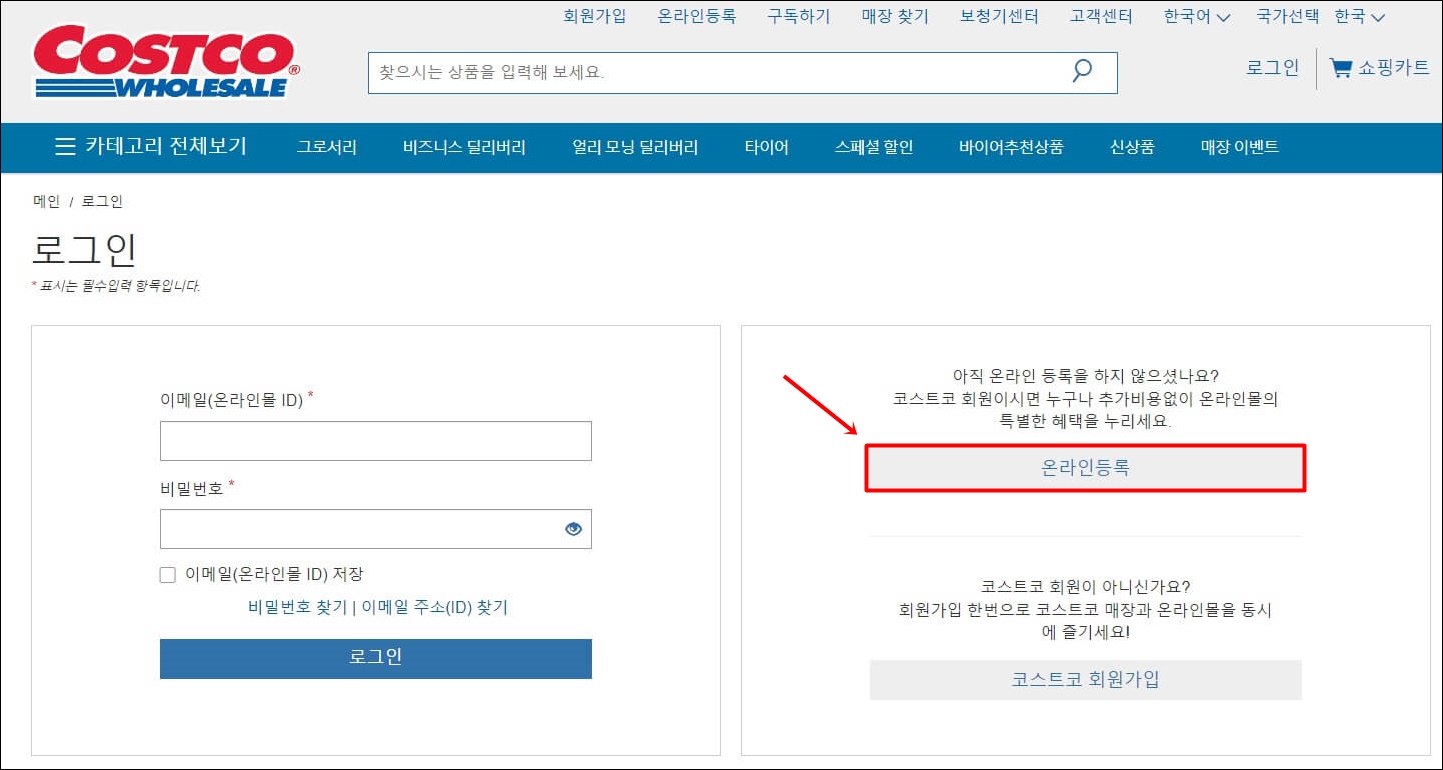Reveal the password with the eye icon
This screenshot has height=770, width=1443.
click(x=573, y=528)
